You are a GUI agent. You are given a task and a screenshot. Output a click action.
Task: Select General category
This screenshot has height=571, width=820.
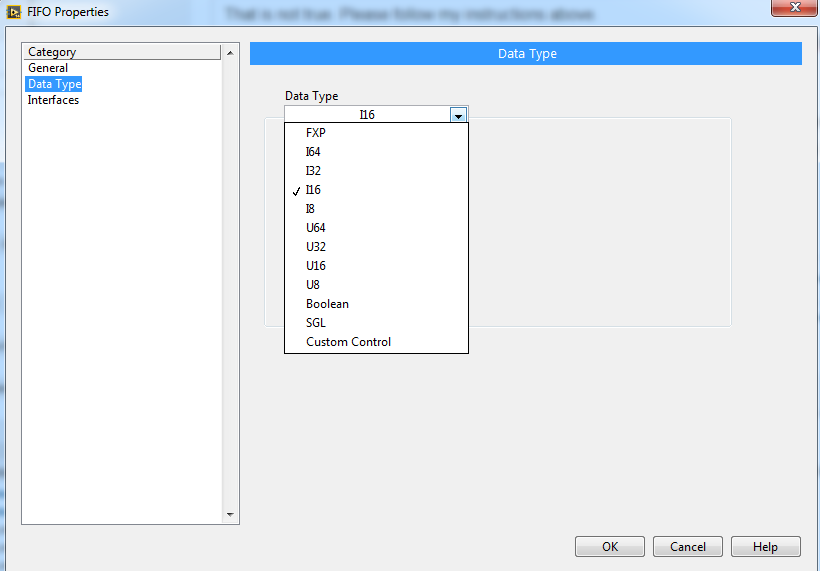tap(48, 68)
